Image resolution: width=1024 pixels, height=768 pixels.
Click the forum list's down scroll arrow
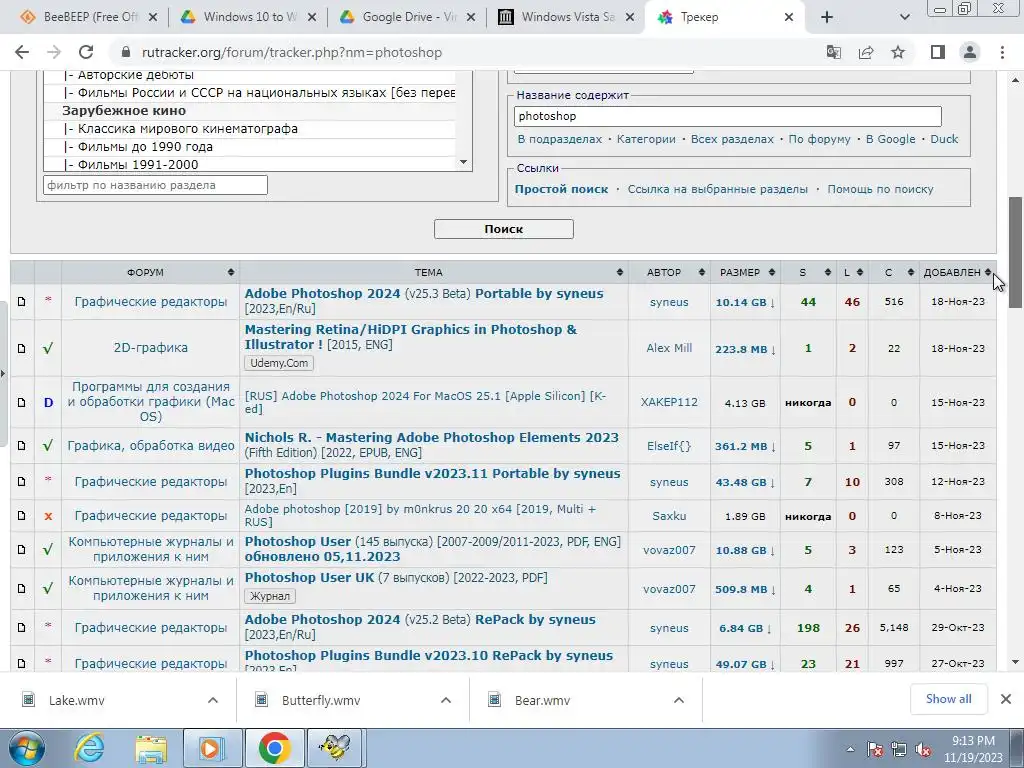[464, 162]
